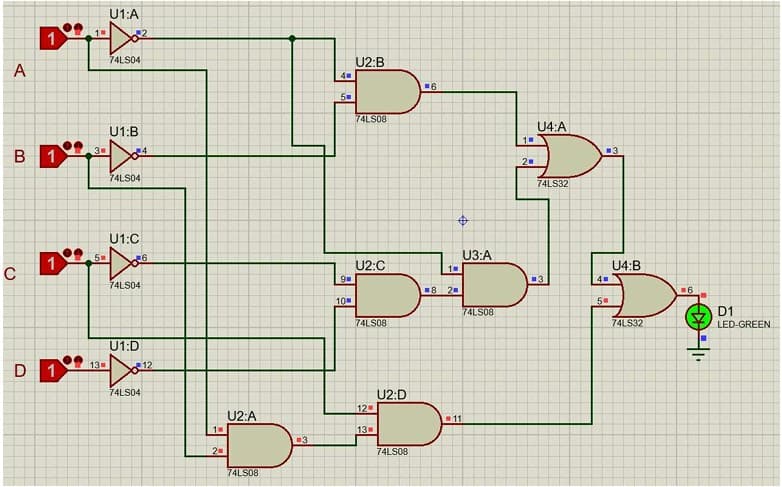Click the 74LS08 text under U2:B

click(371, 120)
